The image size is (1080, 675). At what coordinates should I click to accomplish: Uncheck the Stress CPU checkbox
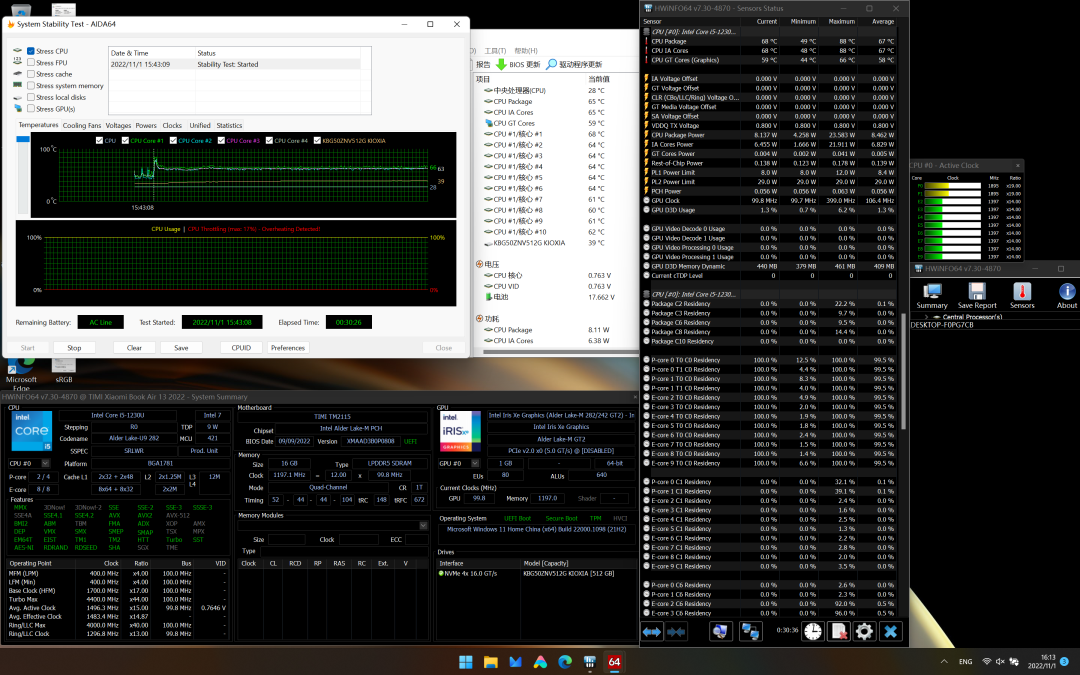31,51
